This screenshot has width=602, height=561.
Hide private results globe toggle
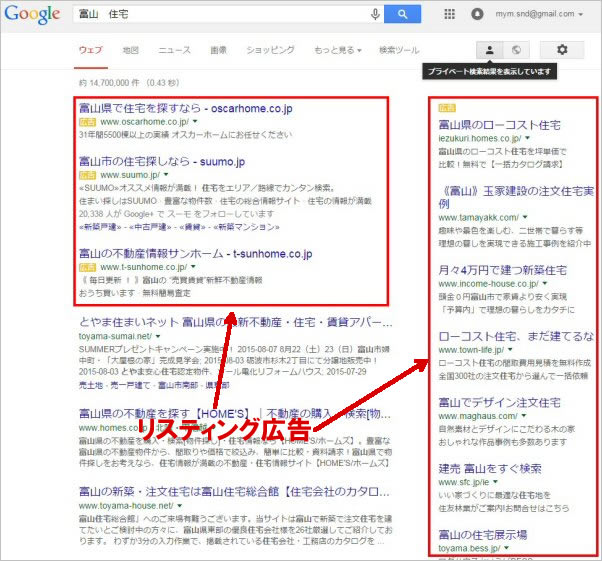tap(516, 50)
